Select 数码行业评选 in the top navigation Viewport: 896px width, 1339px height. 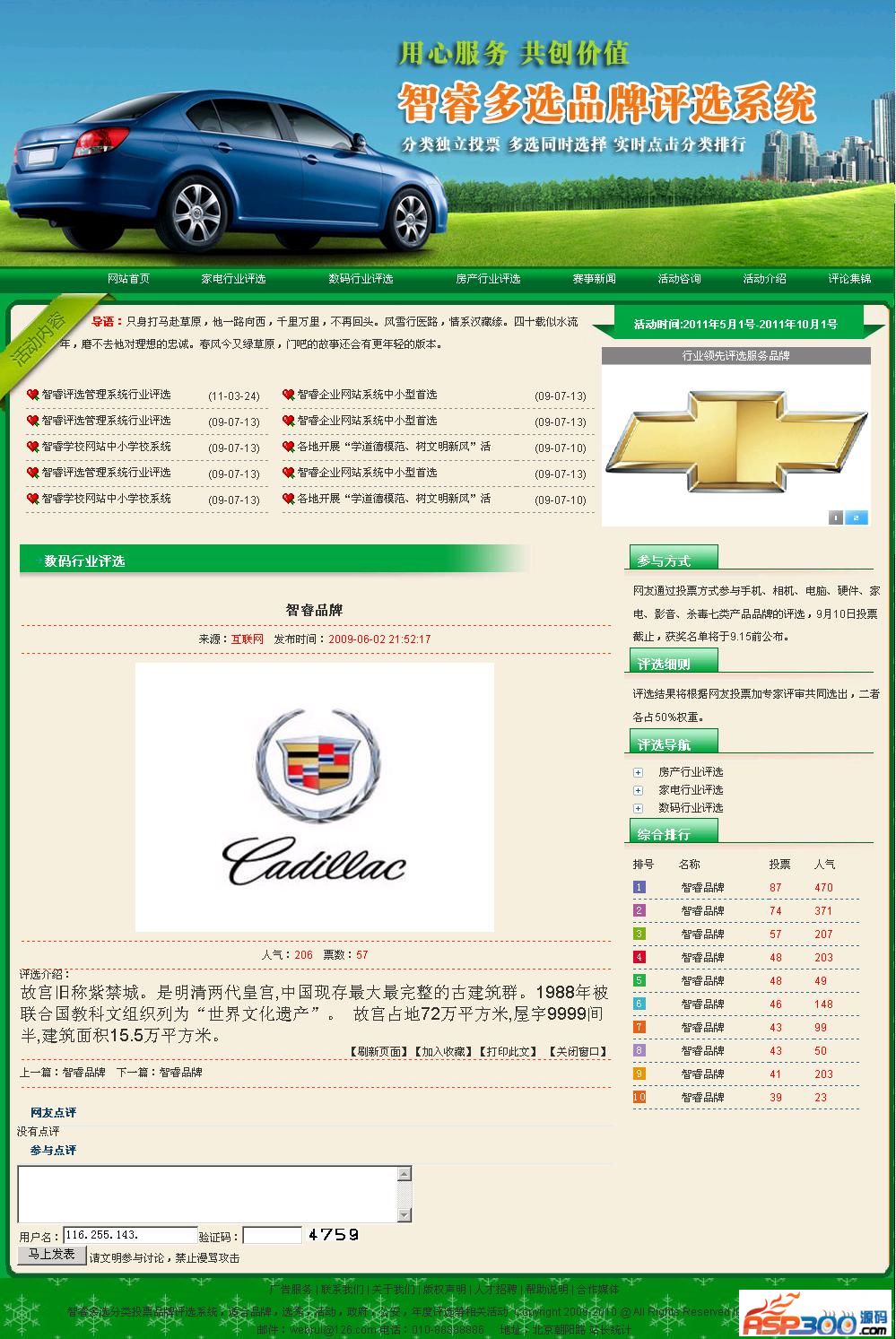(361, 279)
